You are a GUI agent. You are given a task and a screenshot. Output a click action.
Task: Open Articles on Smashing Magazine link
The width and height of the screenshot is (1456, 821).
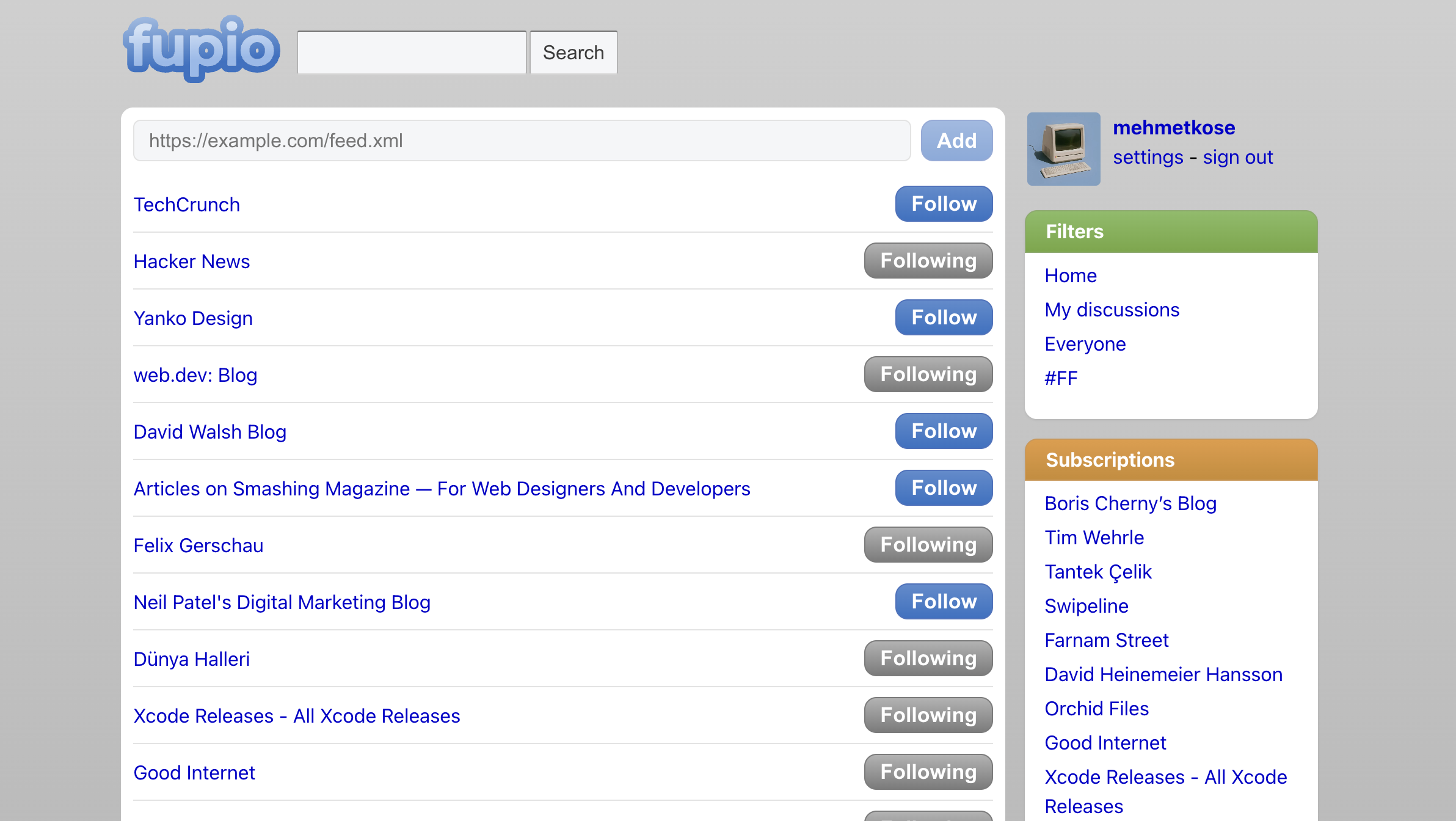pos(442,489)
